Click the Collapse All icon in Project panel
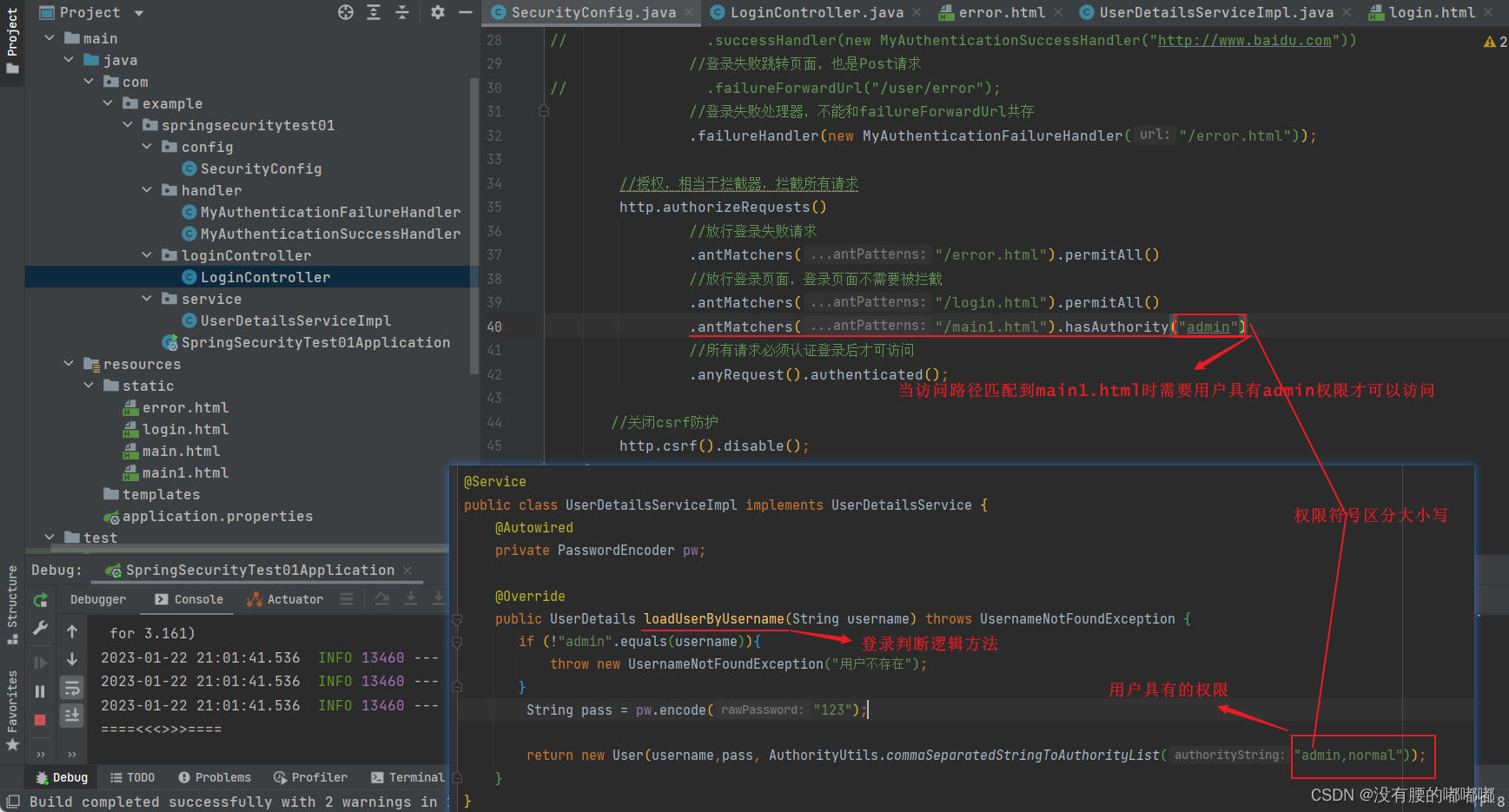 (x=402, y=12)
